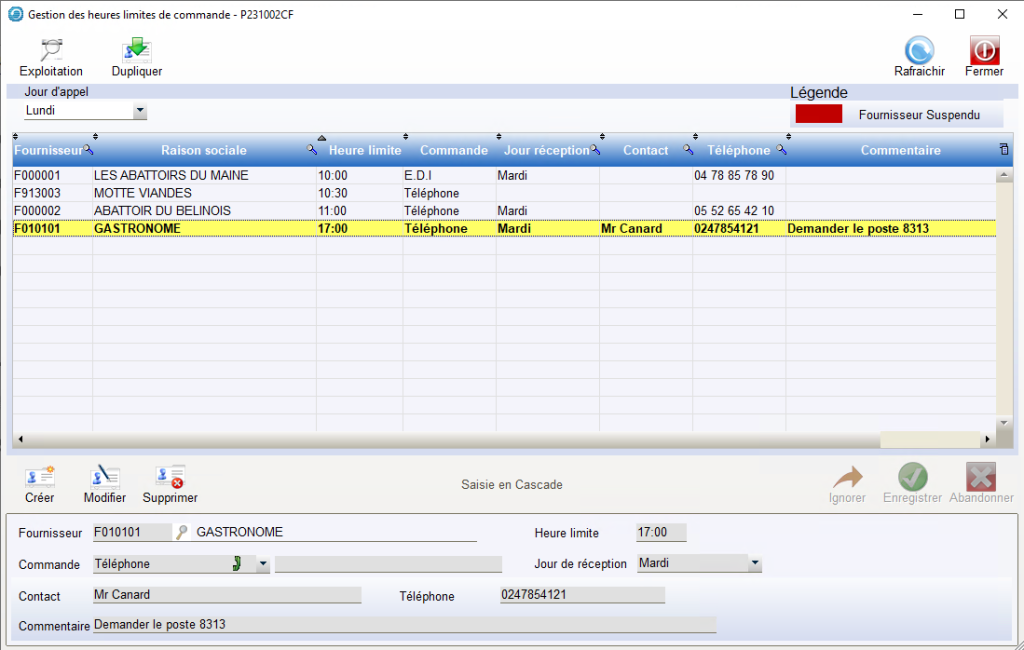The height and width of the screenshot is (650, 1024).
Task: Click the red Fournisseur Suspendu swatch
Action: (818, 115)
